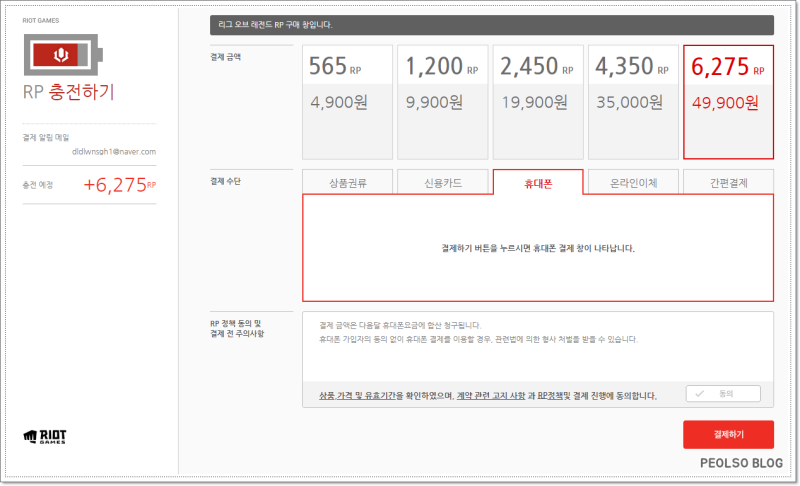Click the RP 정책 동의 및 결제 전 주의사항 label
This screenshot has width=800, height=486.
tap(237, 328)
